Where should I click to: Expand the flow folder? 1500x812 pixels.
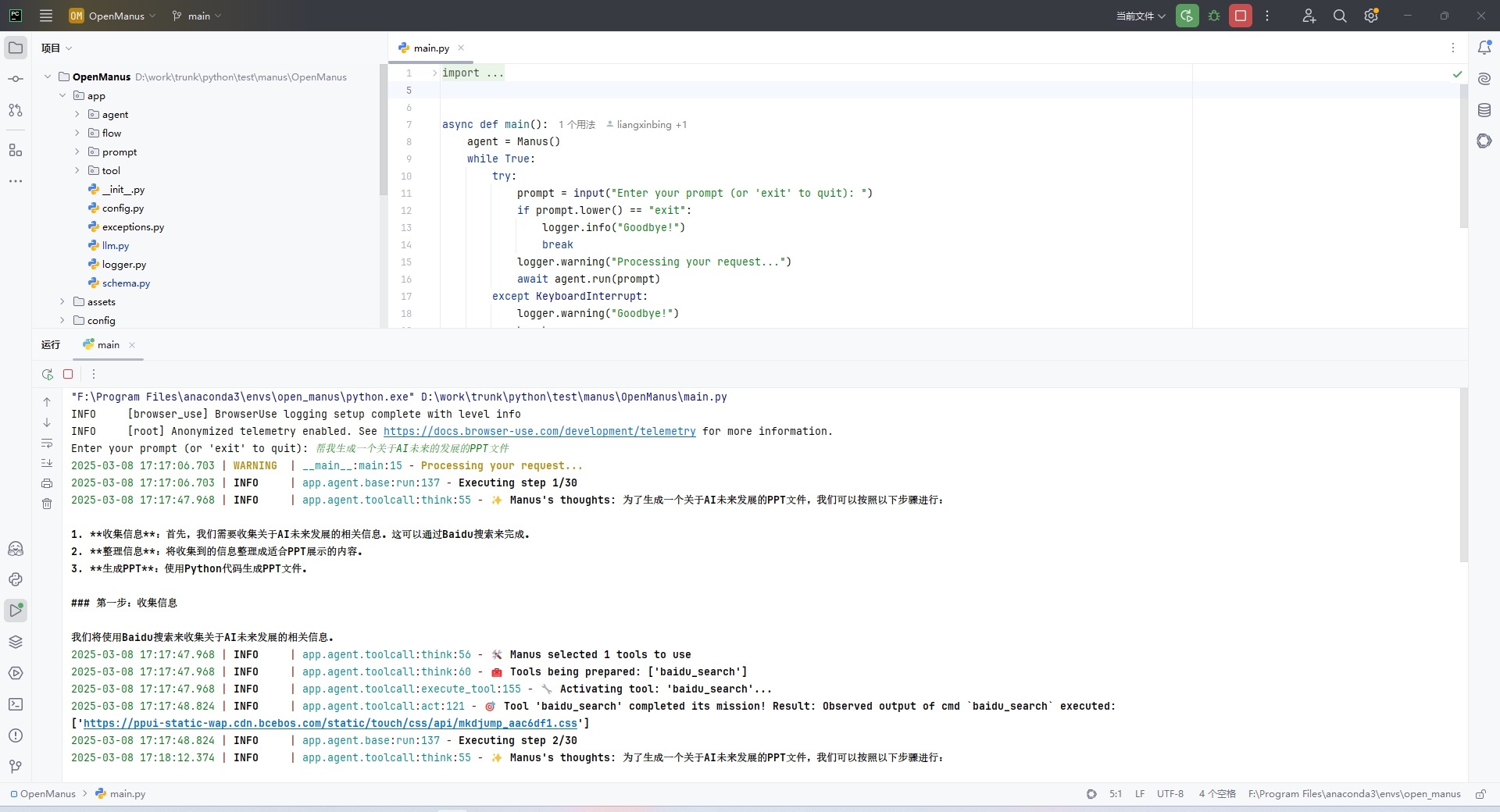point(77,133)
